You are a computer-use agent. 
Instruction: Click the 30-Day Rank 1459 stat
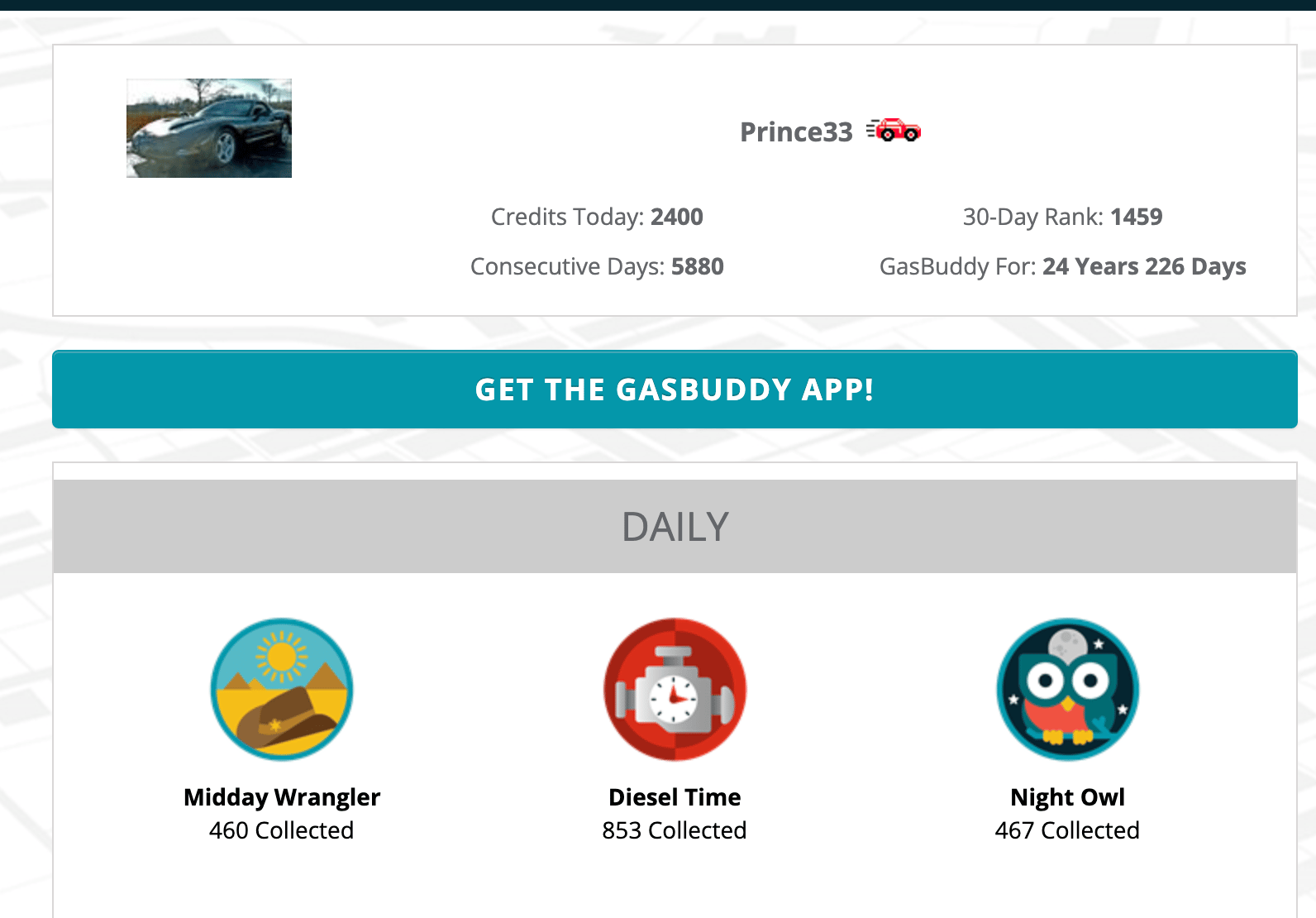click(1062, 217)
